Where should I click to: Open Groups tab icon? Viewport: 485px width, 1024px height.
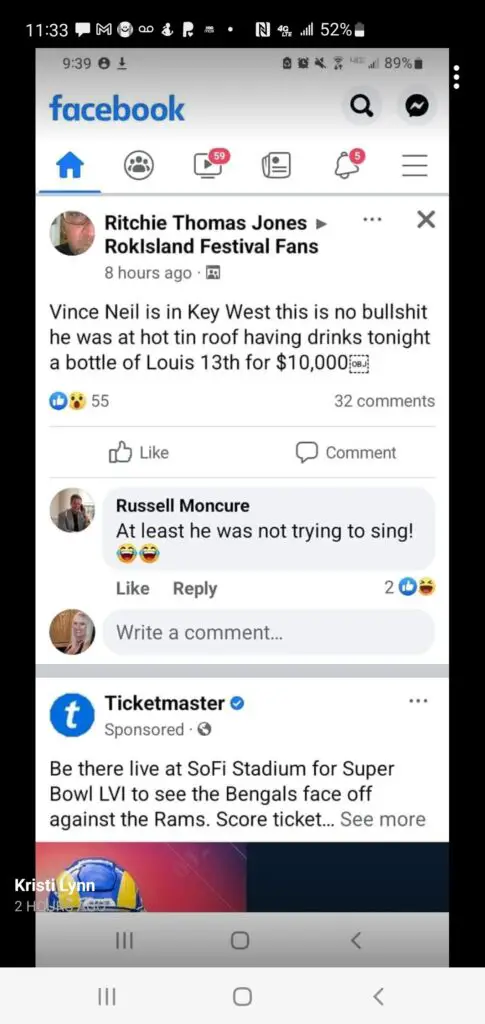(x=139, y=165)
